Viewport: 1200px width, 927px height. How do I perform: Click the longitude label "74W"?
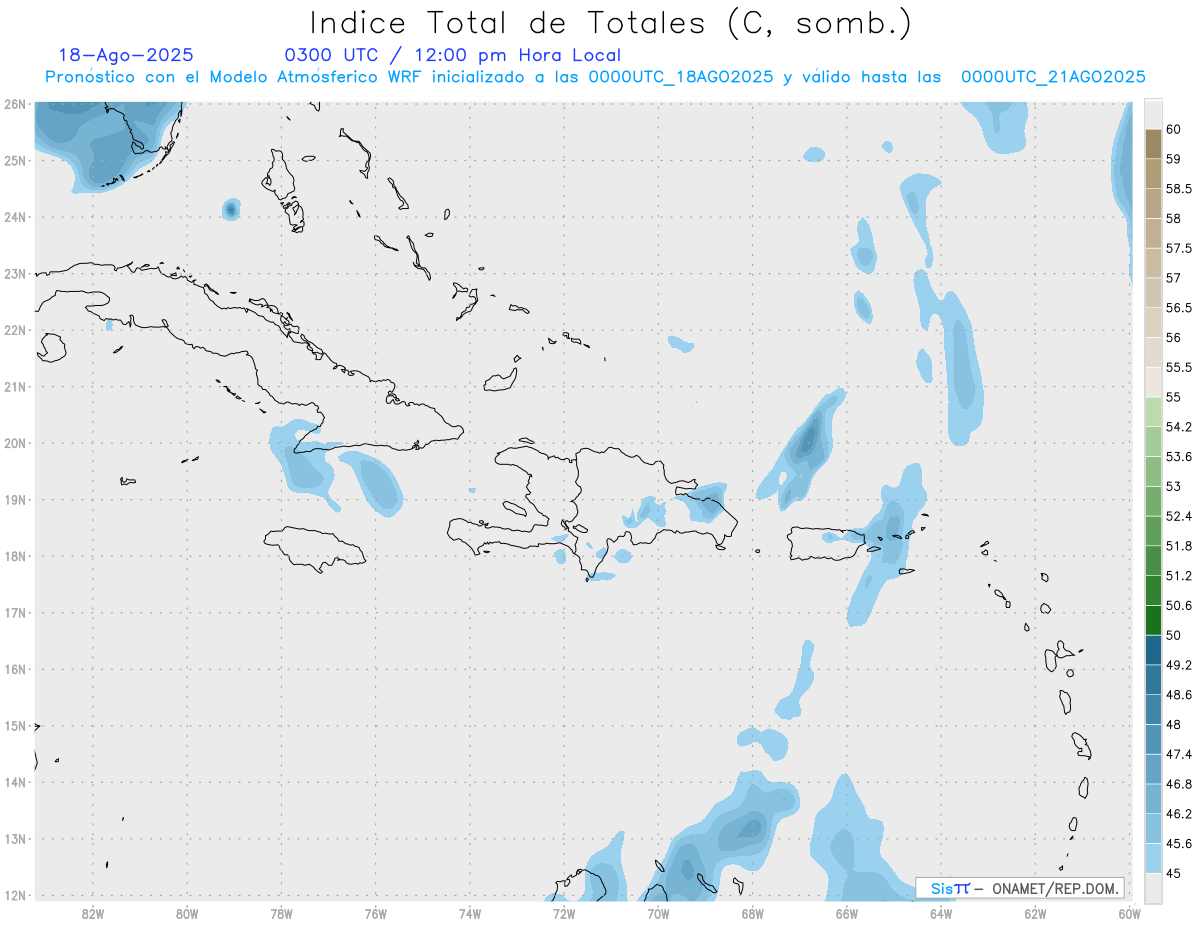point(470,913)
